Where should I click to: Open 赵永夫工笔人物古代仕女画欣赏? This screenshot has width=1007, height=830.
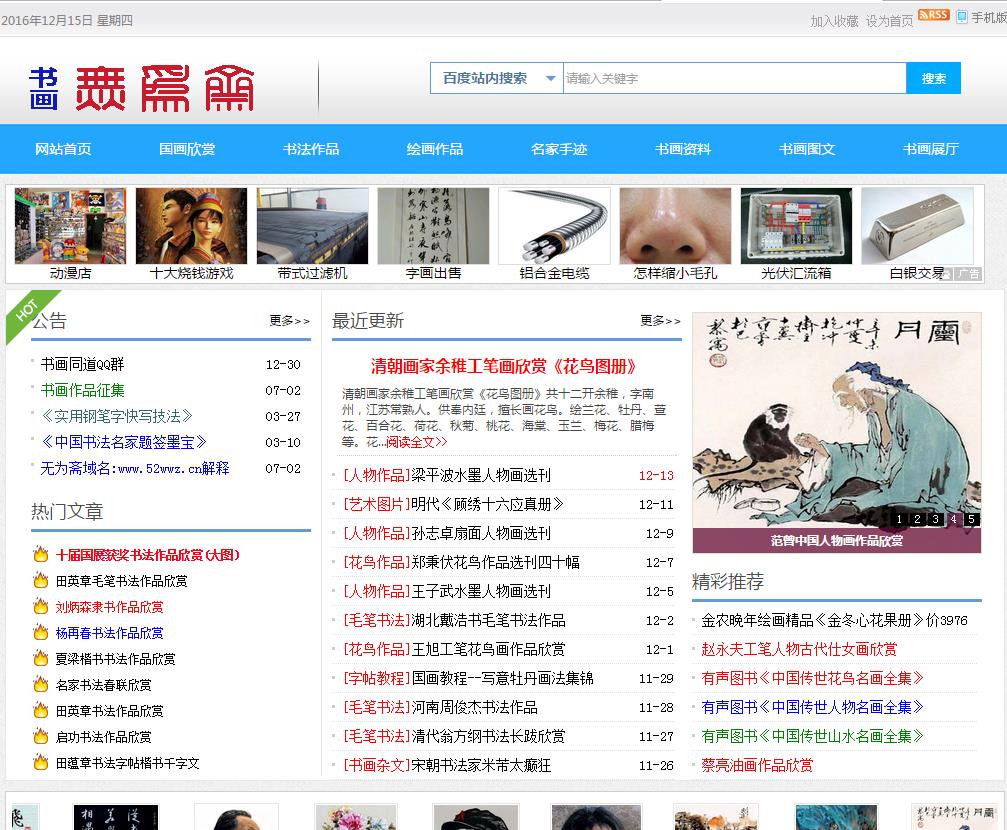click(x=799, y=649)
